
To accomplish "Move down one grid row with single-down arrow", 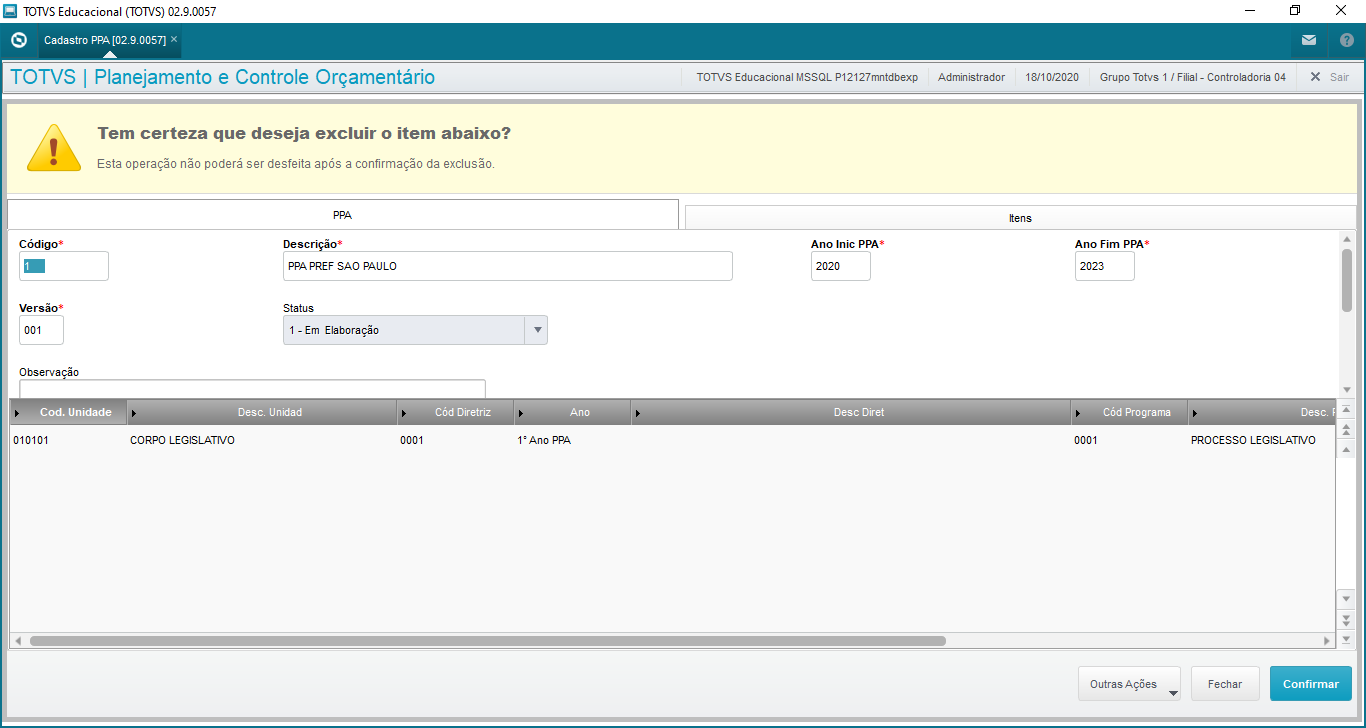I will (x=1346, y=599).
